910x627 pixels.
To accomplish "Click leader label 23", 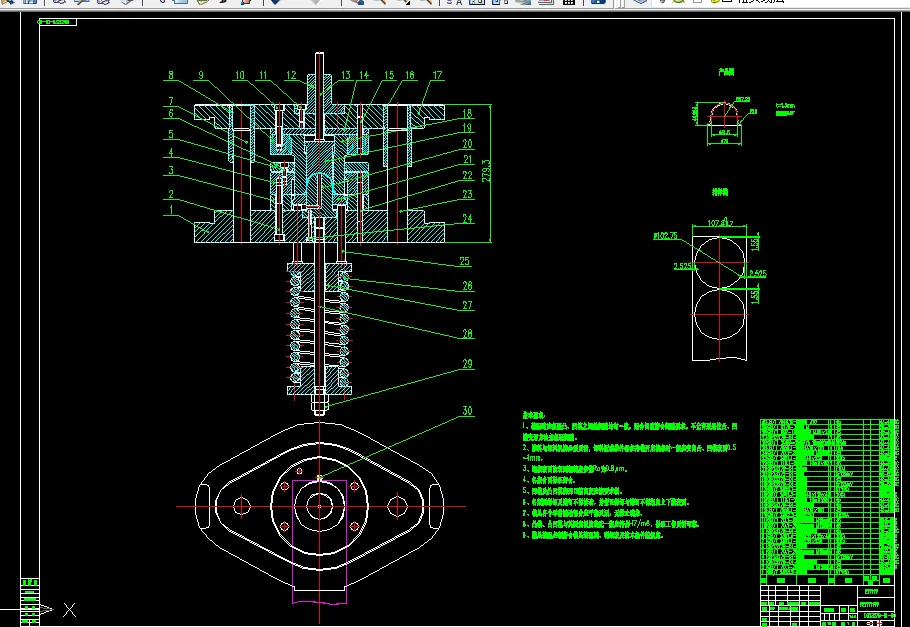I will click(467, 194).
